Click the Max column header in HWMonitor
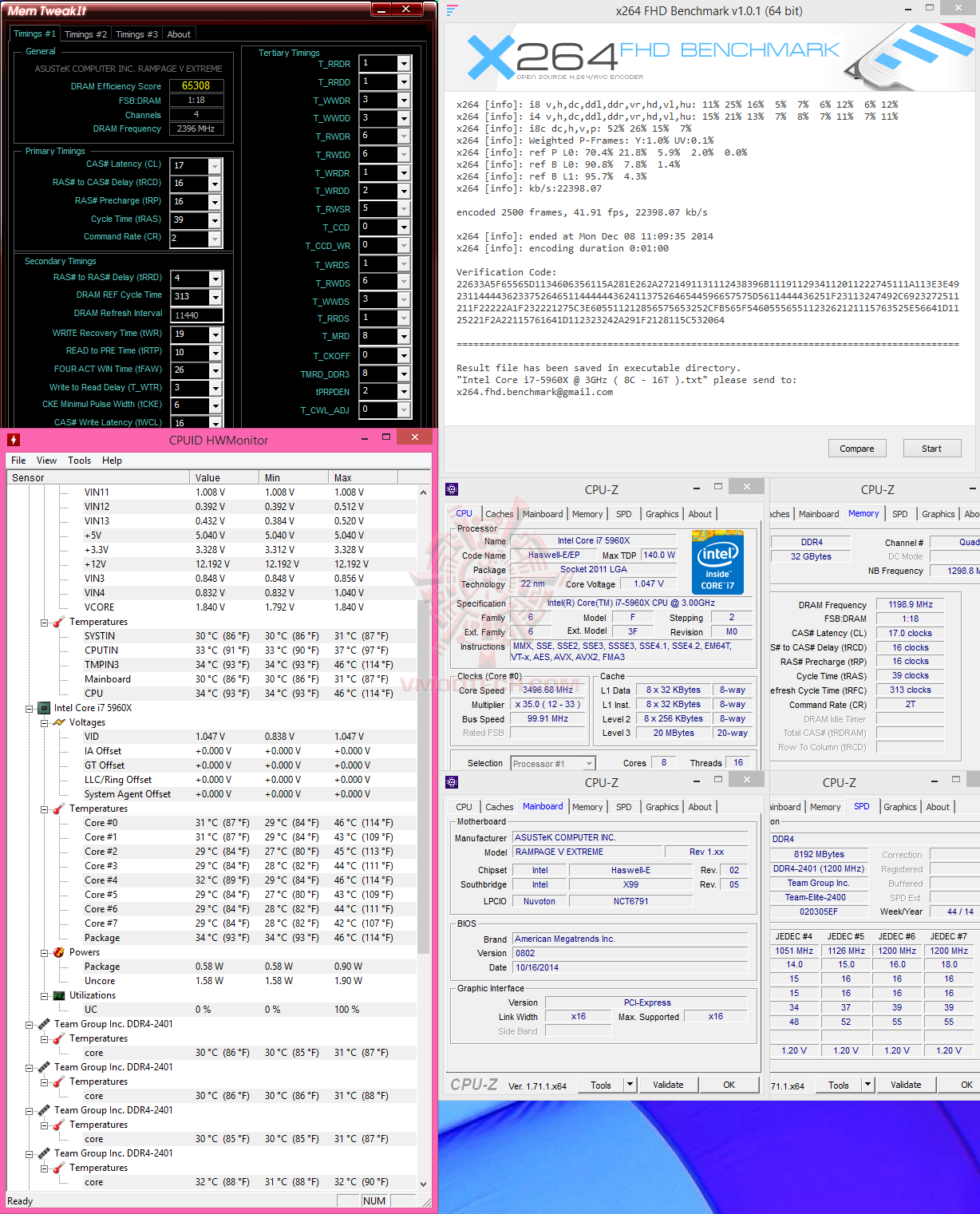 click(363, 477)
